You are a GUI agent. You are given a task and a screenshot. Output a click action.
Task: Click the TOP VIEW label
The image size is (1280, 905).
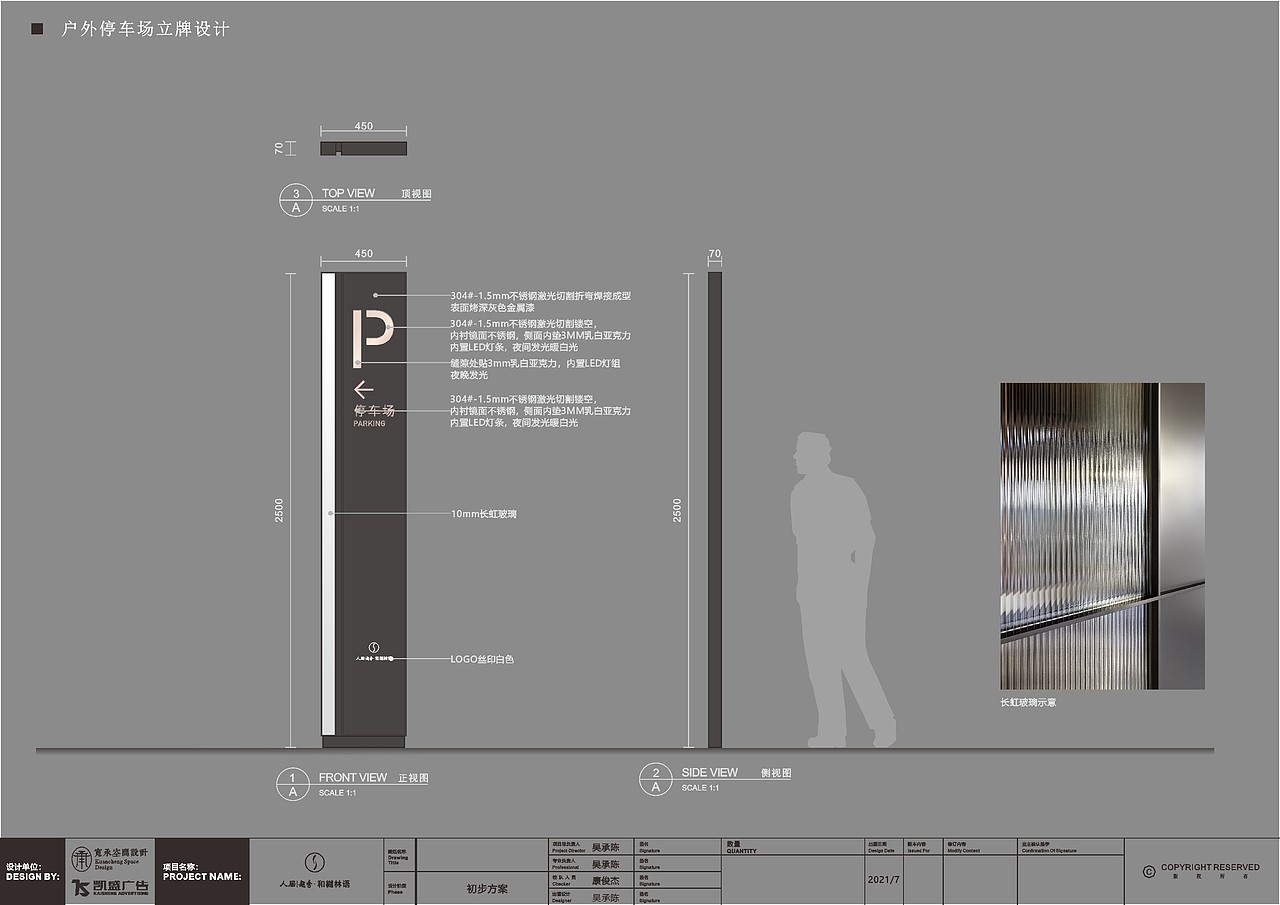coord(348,193)
